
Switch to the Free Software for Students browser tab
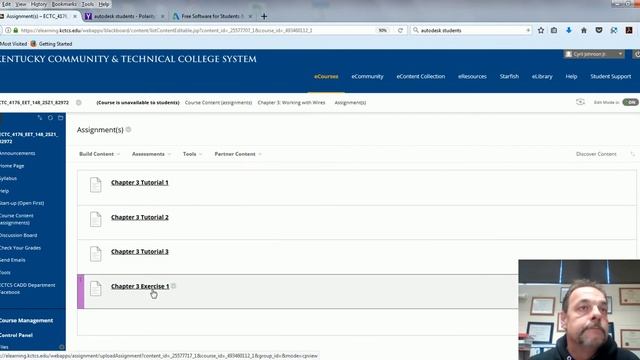coord(213,16)
